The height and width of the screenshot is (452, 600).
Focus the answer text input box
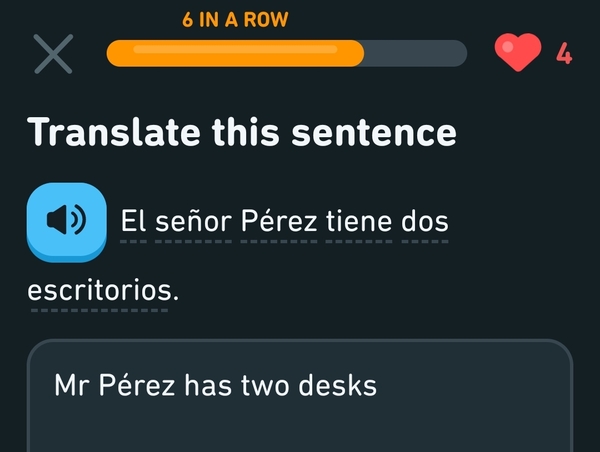pyautogui.click(x=300, y=420)
